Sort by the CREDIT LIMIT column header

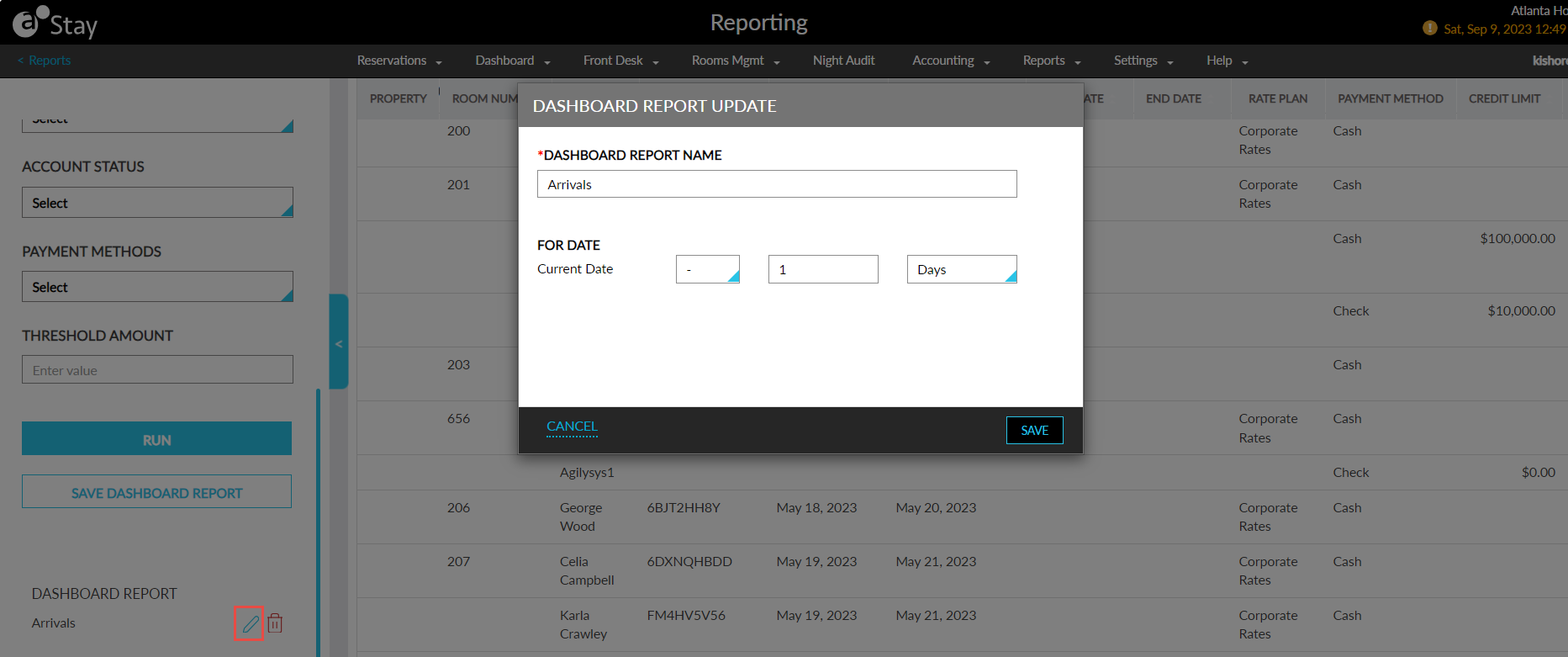[1505, 98]
